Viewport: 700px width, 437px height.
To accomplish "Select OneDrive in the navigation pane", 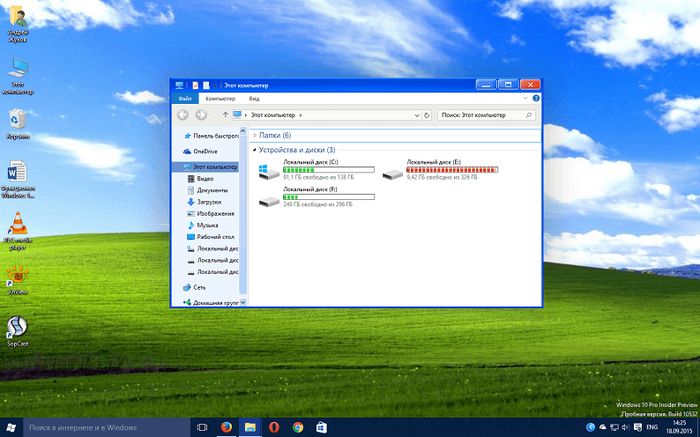I will (x=205, y=151).
